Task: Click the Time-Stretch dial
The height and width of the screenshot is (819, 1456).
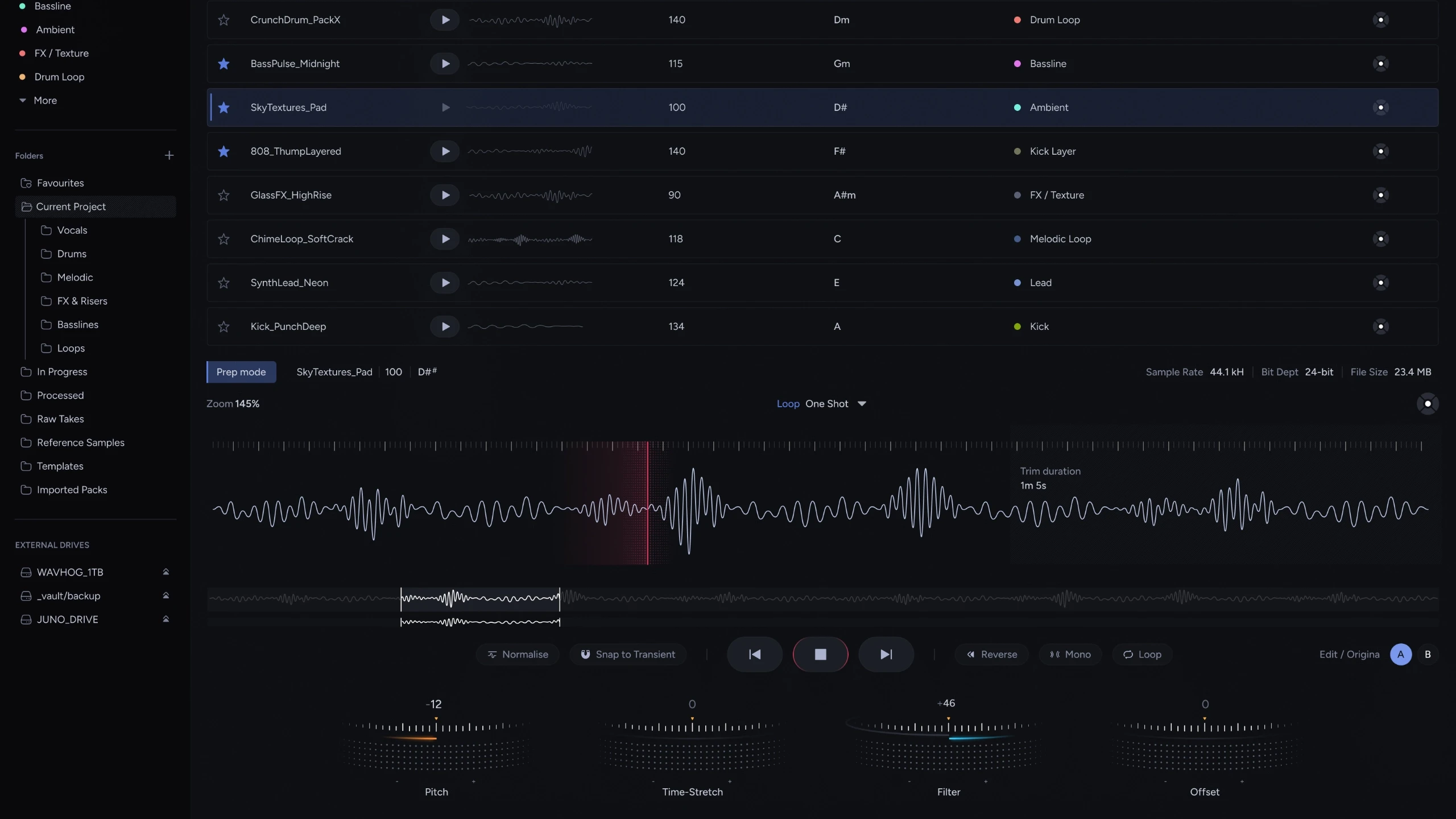Action: (x=692, y=745)
